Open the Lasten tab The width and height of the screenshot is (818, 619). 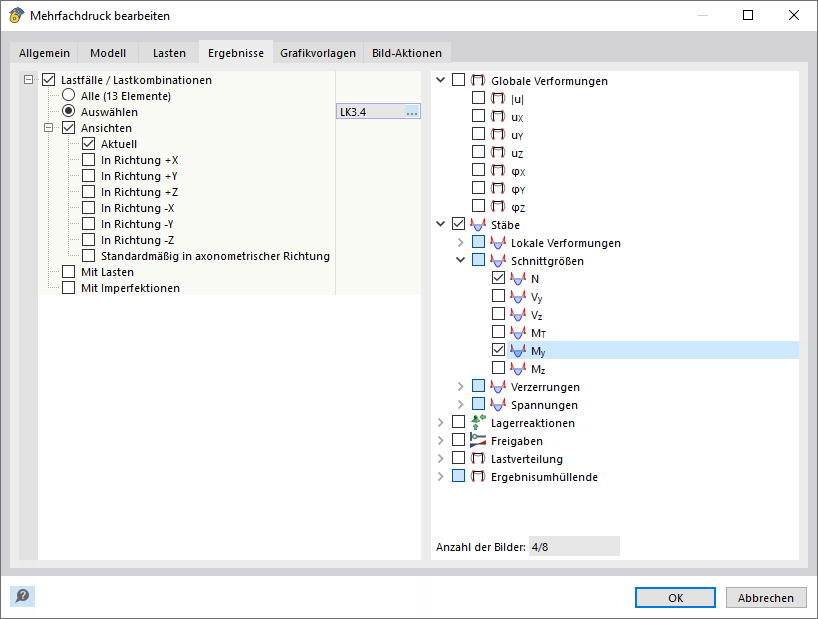coord(169,53)
